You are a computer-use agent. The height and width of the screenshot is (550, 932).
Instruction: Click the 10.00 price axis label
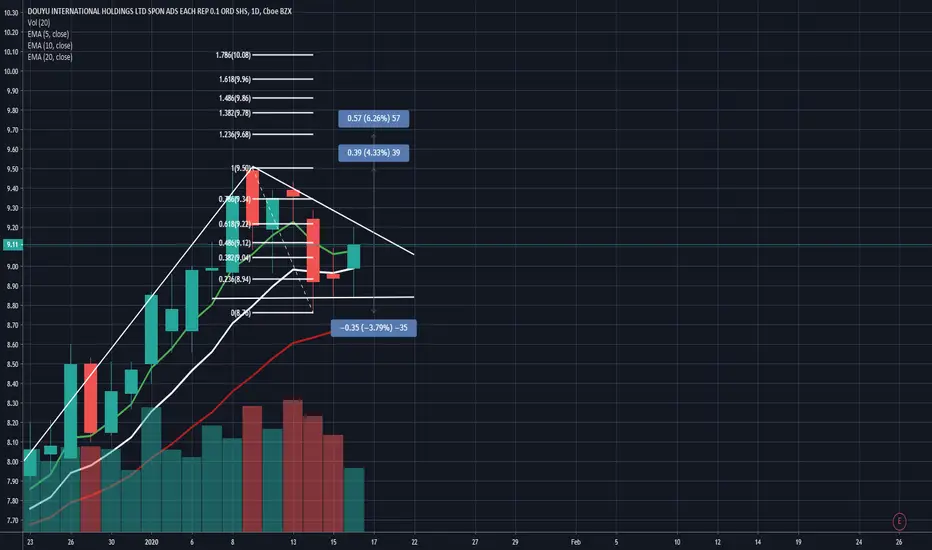11,71
